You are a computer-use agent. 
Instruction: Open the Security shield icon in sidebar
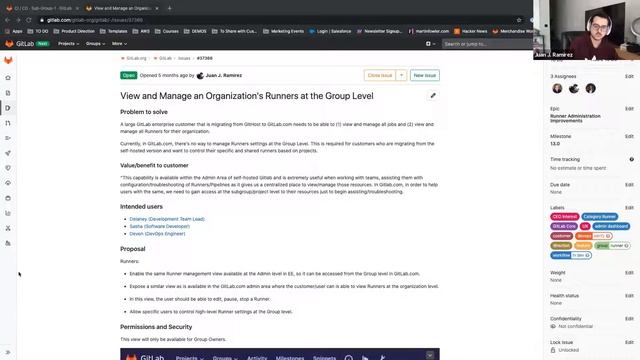click(x=8, y=168)
